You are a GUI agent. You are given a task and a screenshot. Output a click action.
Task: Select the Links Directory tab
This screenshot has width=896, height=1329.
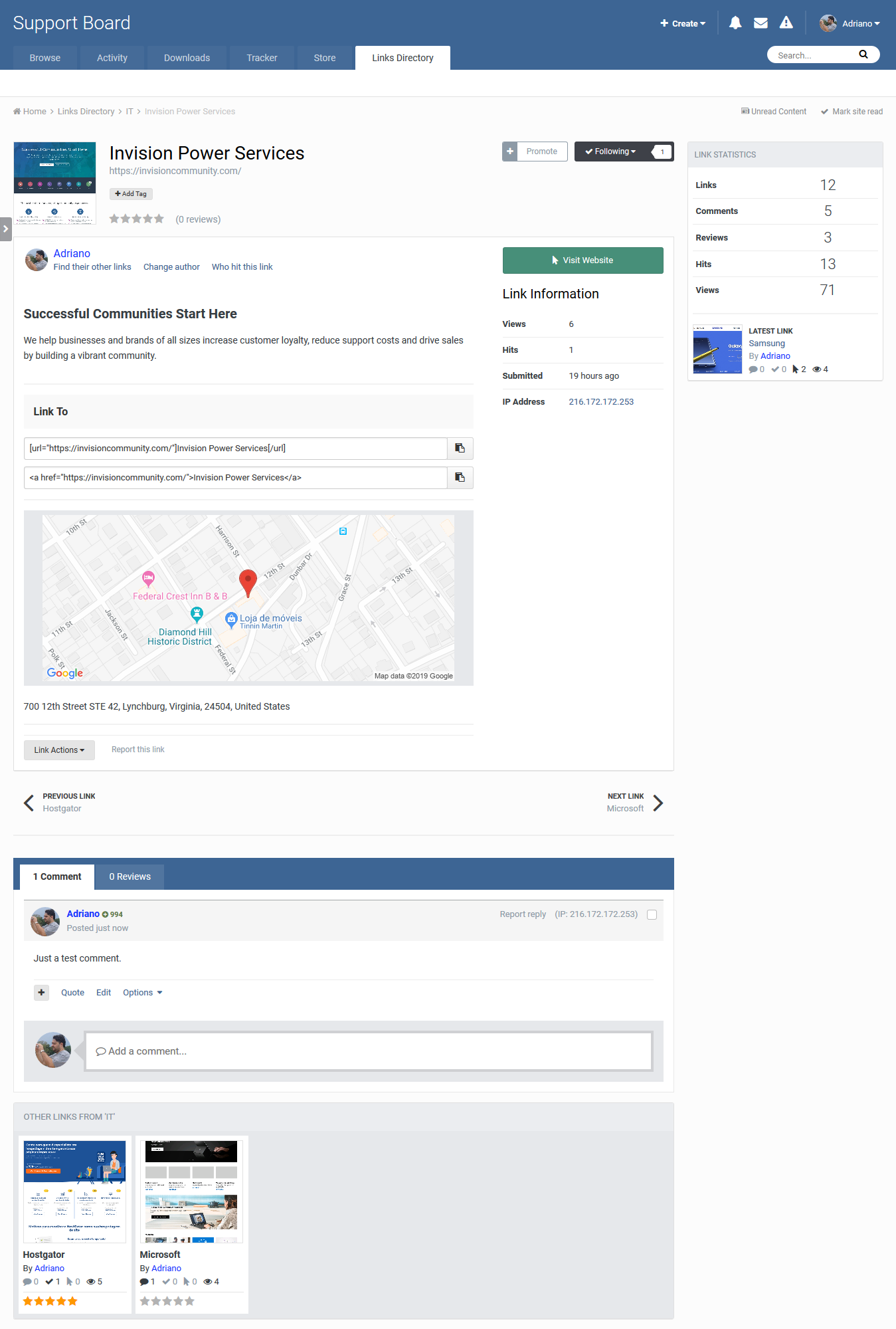pyautogui.click(x=403, y=58)
